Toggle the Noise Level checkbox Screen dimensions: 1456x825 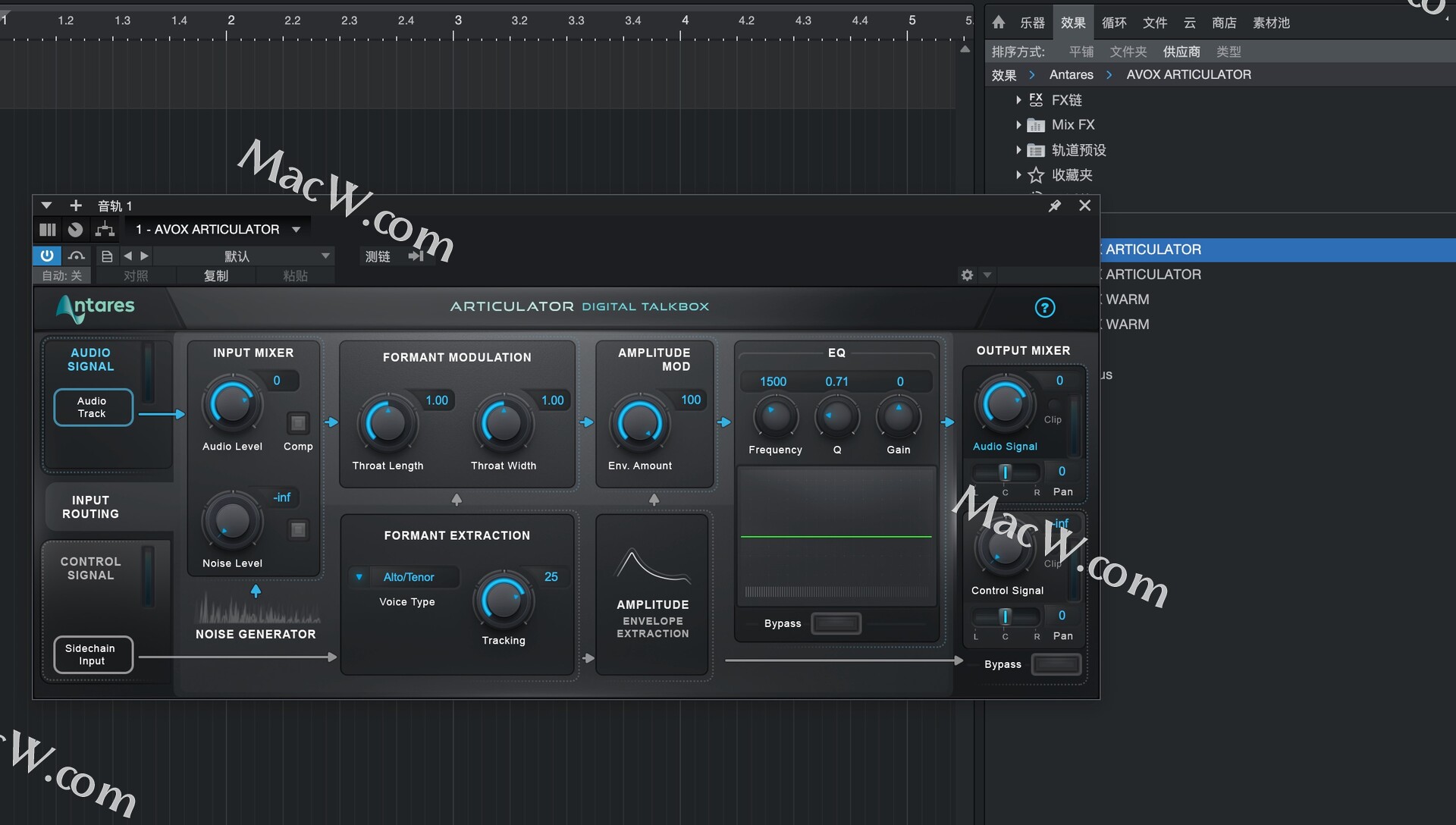pyautogui.click(x=298, y=529)
